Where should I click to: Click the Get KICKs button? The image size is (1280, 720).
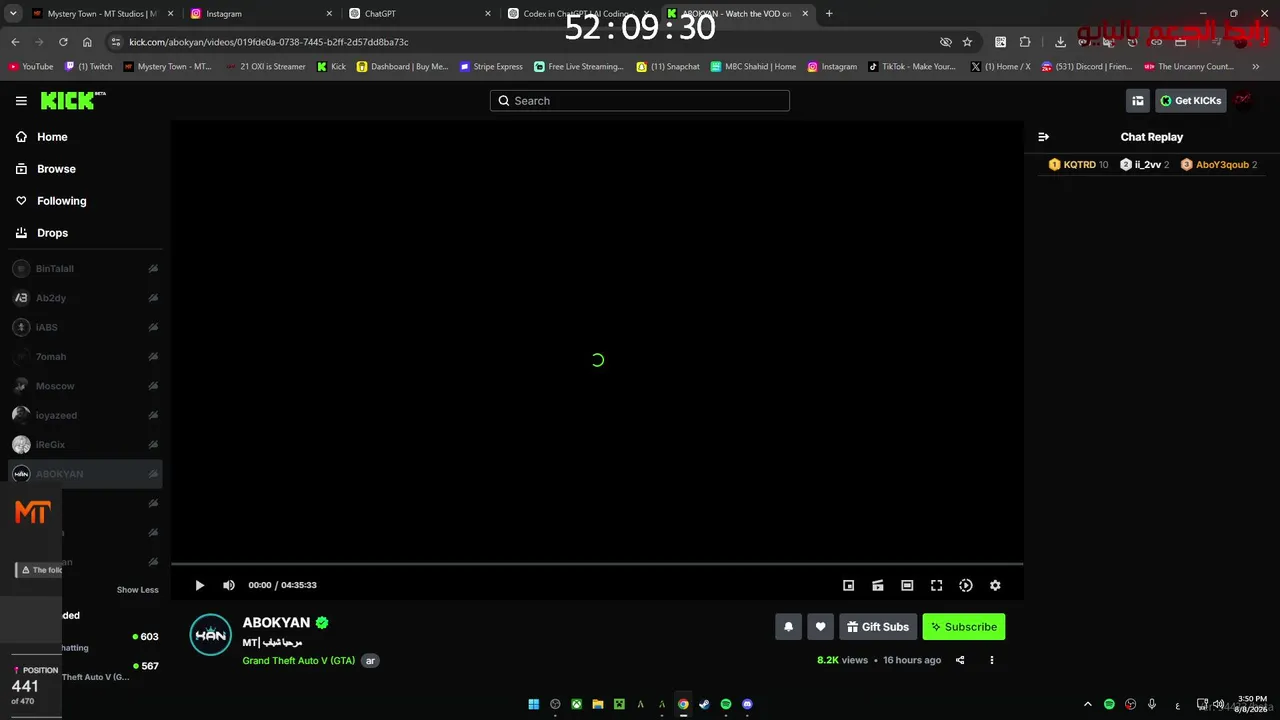click(x=1191, y=101)
